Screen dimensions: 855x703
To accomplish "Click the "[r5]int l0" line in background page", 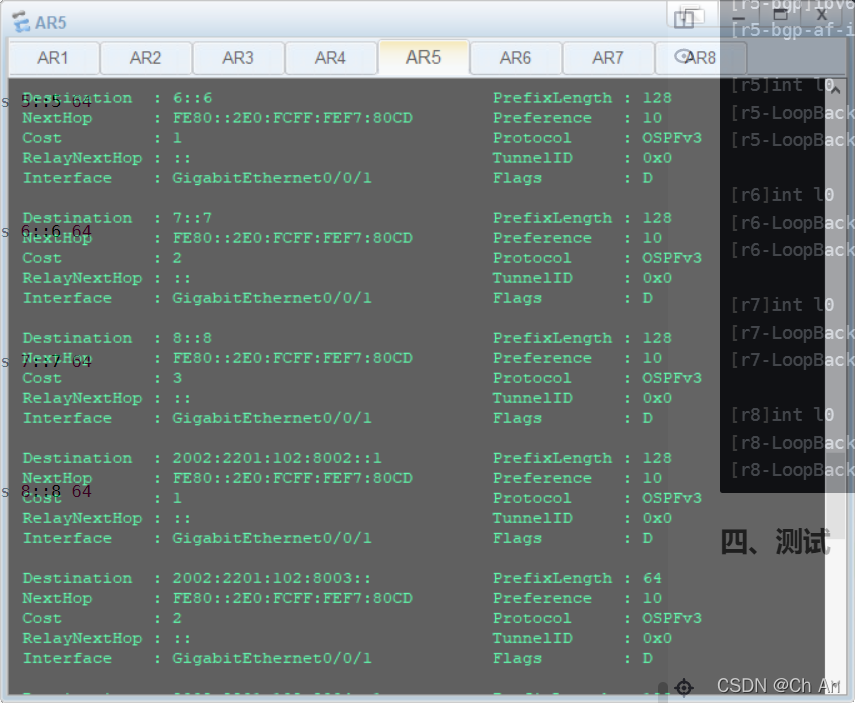I will 782,86.
